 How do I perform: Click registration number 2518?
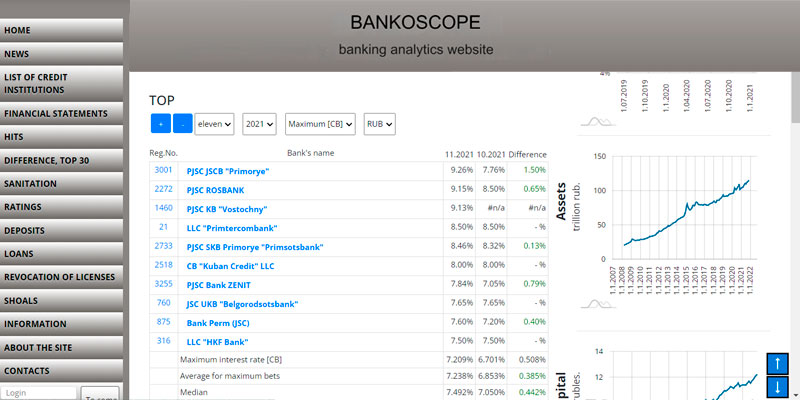[163, 264]
